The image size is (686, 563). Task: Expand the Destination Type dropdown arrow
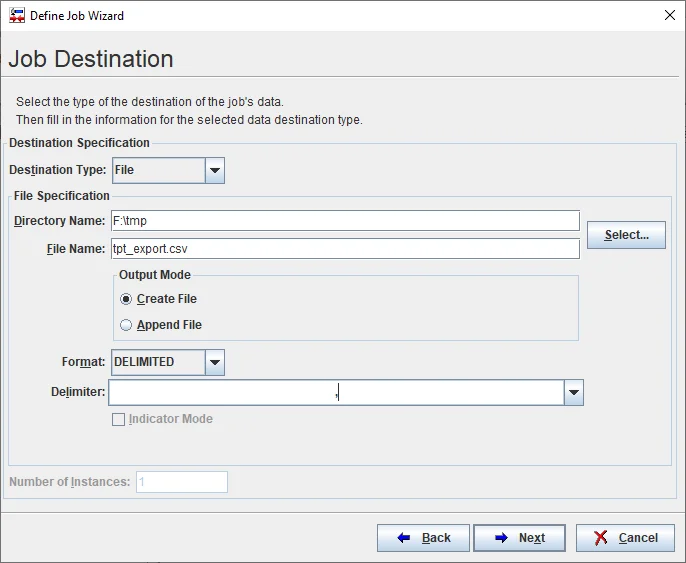tap(214, 170)
